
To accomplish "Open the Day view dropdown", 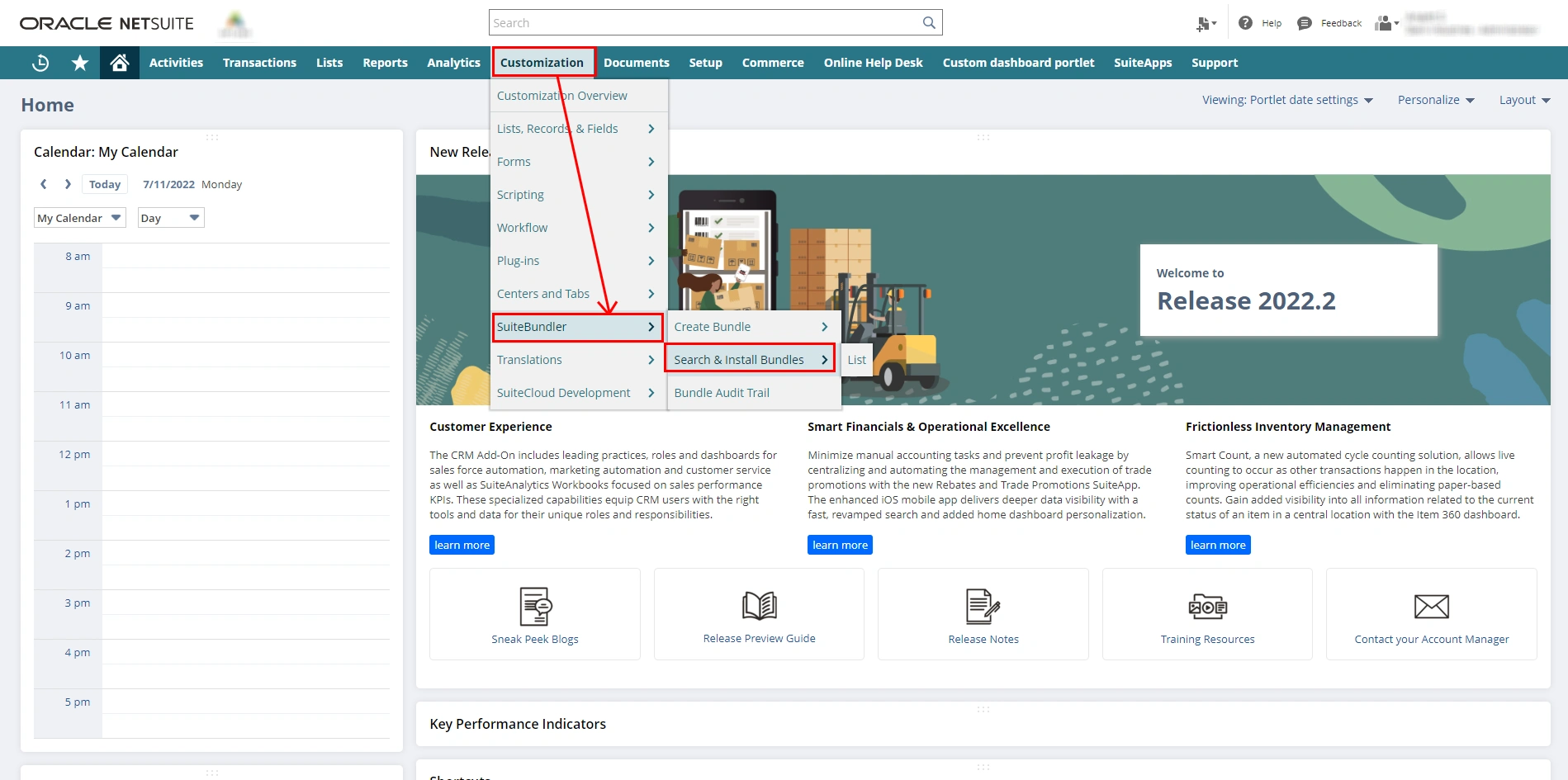I will tap(169, 217).
